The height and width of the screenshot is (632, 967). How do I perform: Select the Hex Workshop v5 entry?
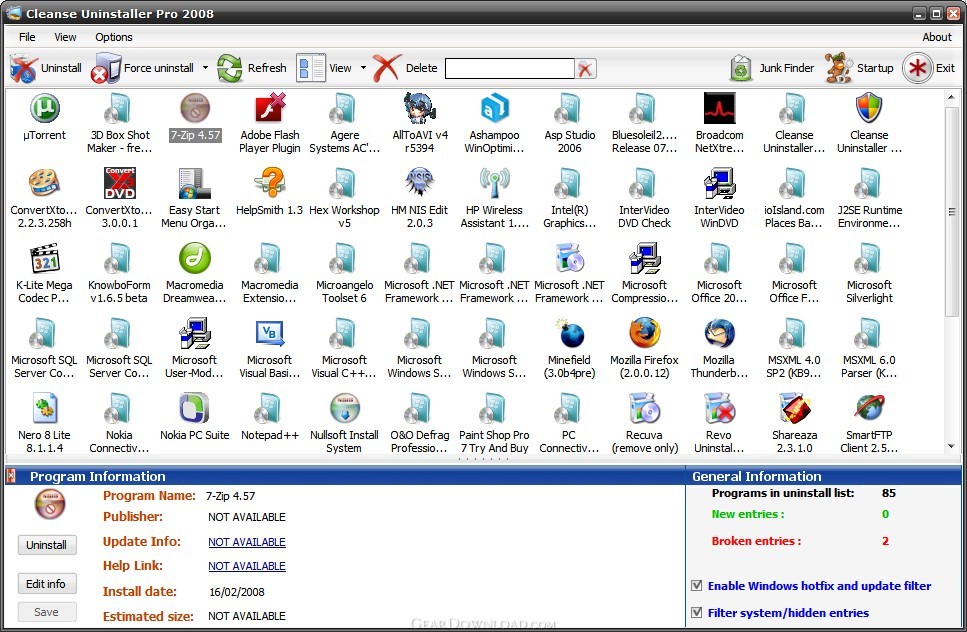click(344, 199)
